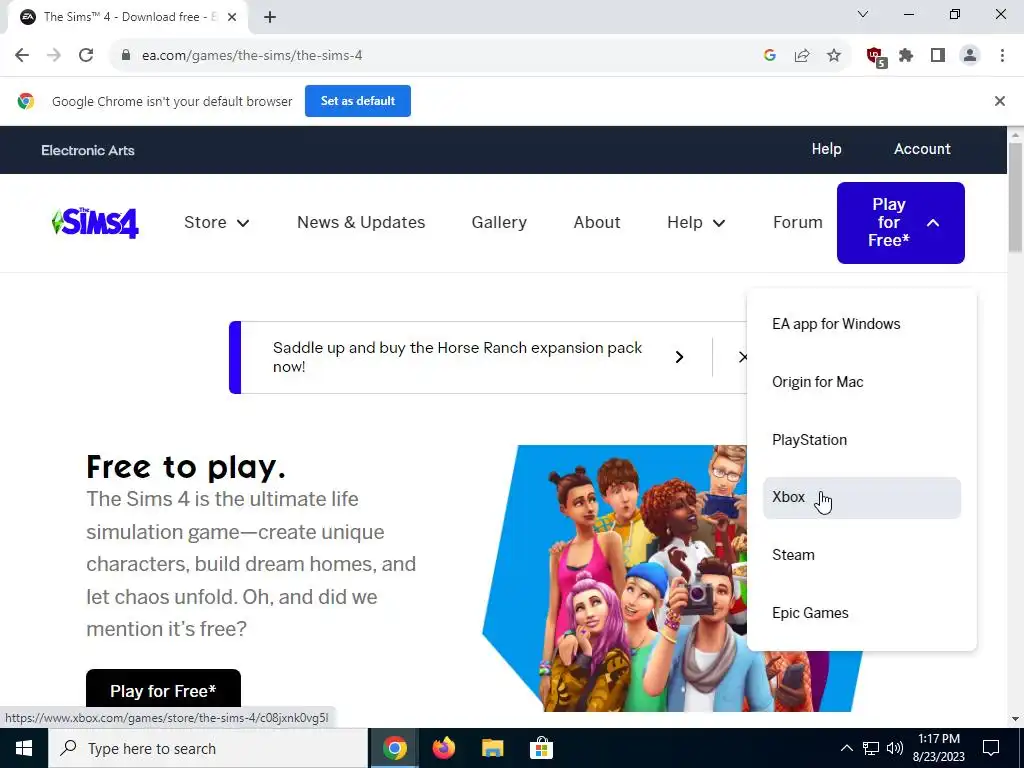Open News & Updates page
Screen dimensions: 1024x768
(361, 223)
